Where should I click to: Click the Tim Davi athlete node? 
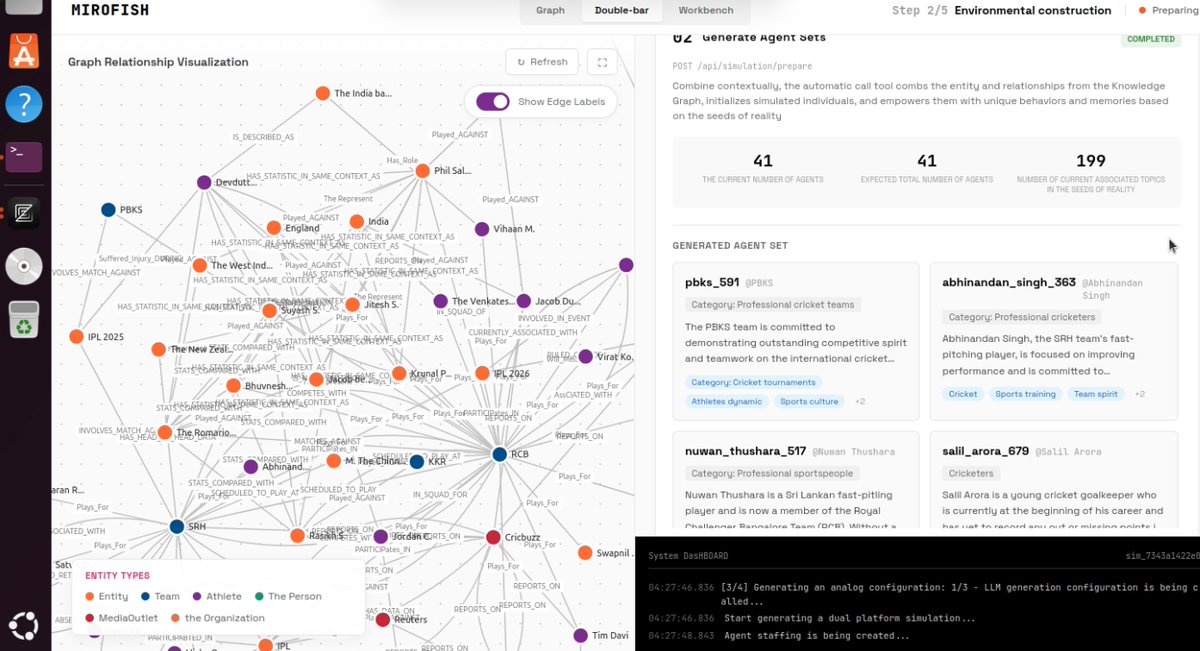tap(581, 636)
